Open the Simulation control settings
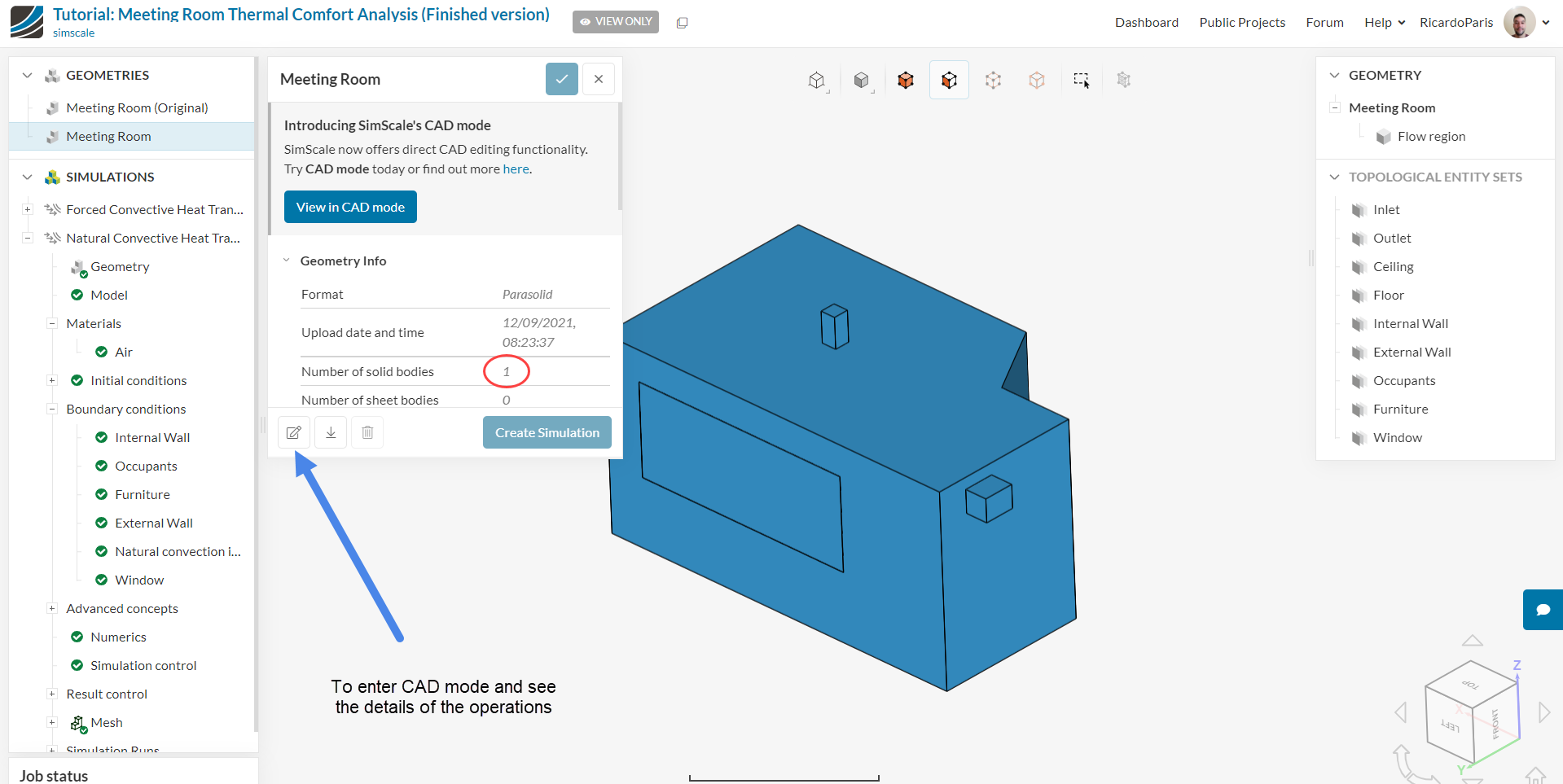 [143, 665]
